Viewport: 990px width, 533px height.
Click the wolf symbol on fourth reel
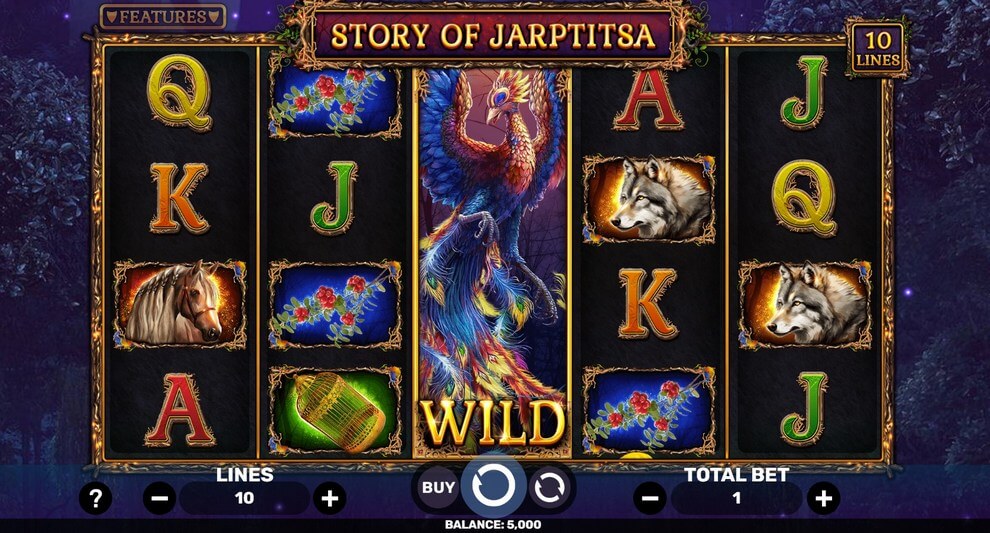pyautogui.click(x=649, y=199)
